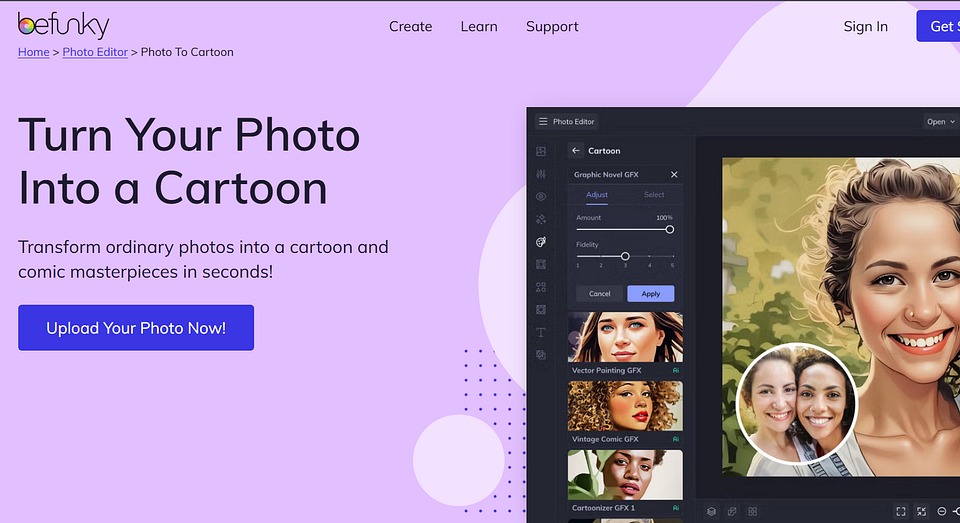Click the 100% Amount value
960x523 pixels.
coord(664,217)
